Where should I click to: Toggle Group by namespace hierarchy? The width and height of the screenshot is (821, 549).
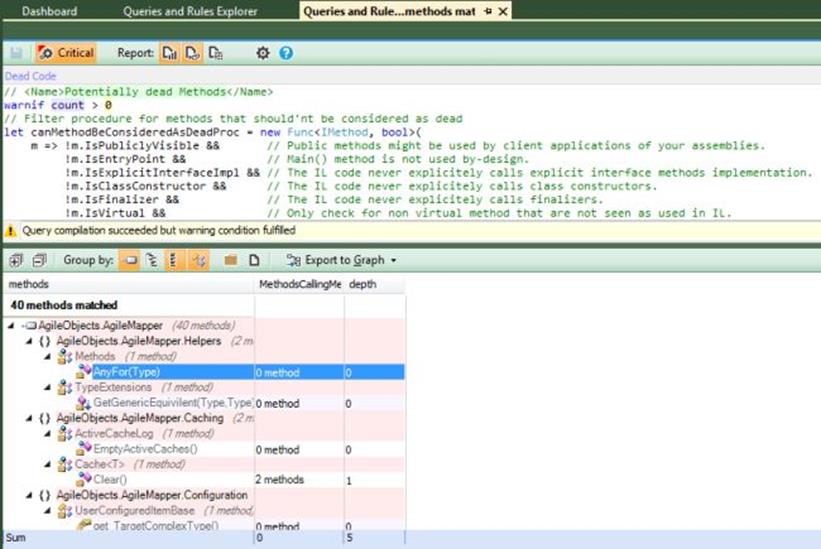click(152, 260)
